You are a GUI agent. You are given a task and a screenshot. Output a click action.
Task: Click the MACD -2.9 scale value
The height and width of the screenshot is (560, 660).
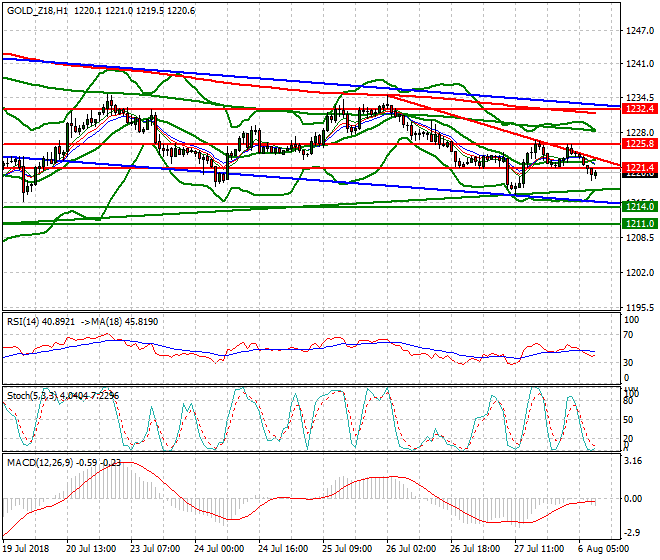point(633,533)
